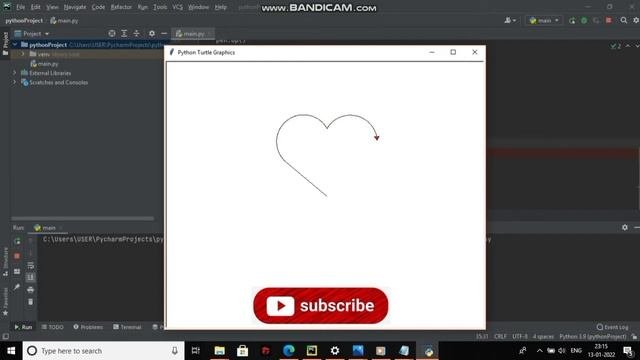Open the Window menu
The height and width of the screenshot is (360, 640).
pyautogui.click(x=198, y=7)
